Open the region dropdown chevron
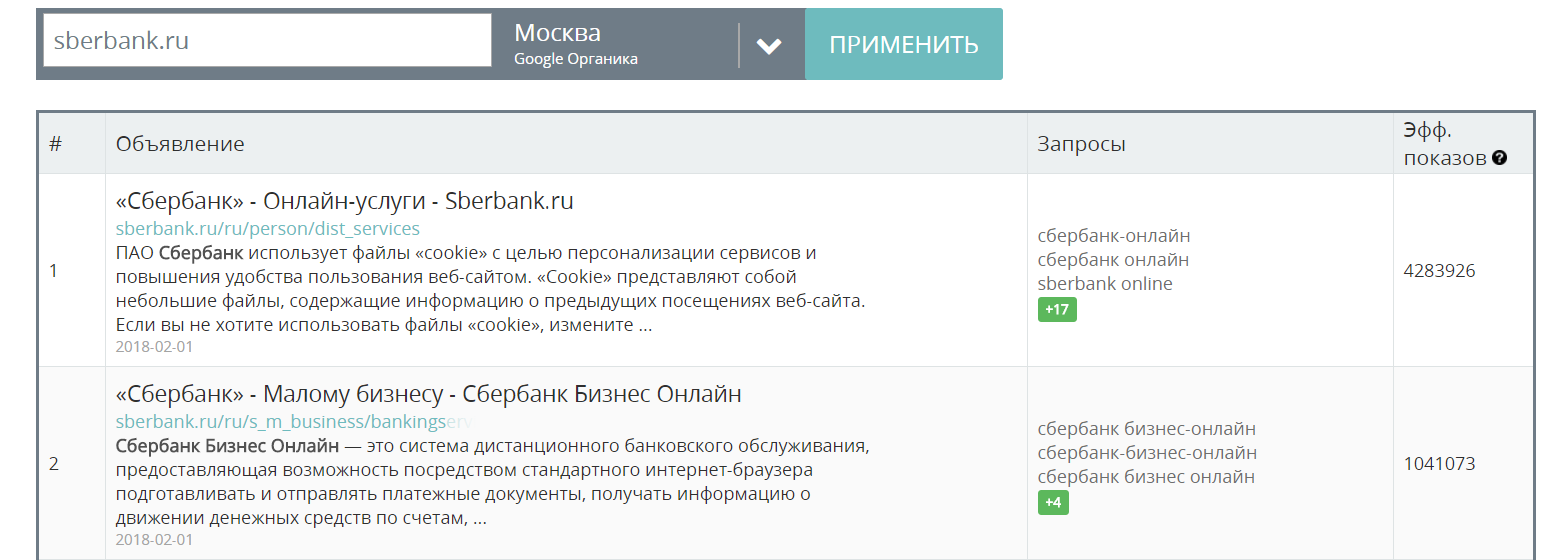 pyautogui.click(x=769, y=45)
